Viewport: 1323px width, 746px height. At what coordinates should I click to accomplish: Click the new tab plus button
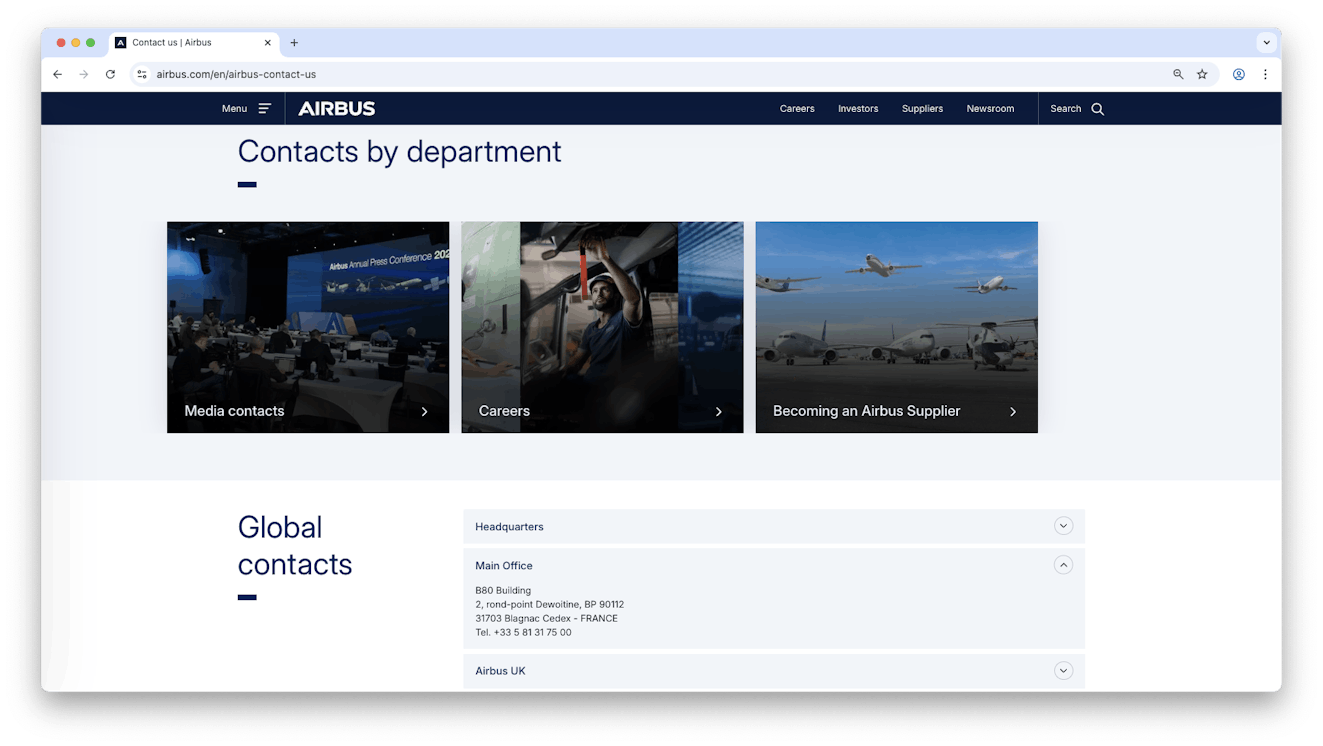point(294,43)
